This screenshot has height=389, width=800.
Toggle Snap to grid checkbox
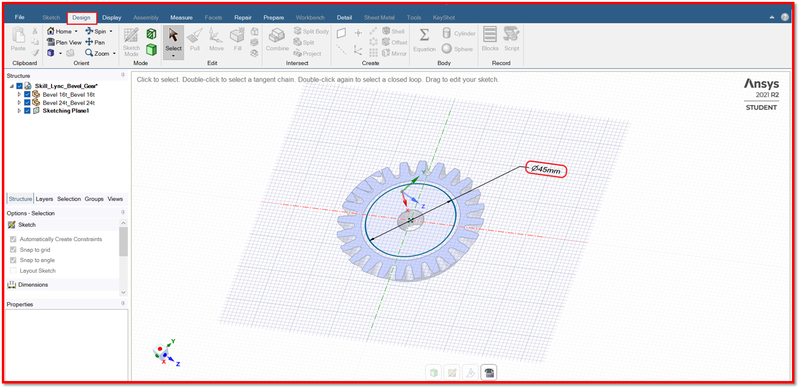pyautogui.click(x=13, y=250)
